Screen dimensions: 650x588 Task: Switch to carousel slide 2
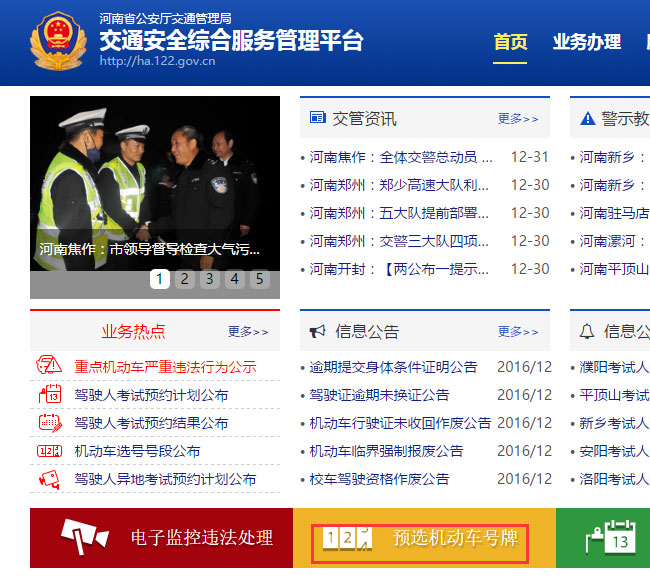pos(185,279)
